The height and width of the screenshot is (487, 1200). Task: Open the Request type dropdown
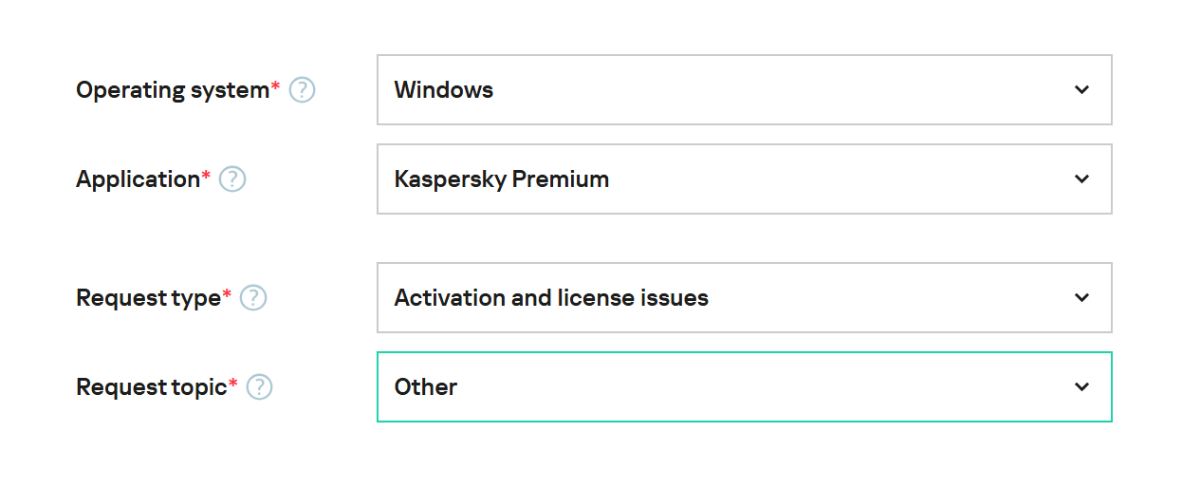click(x=743, y=298)
